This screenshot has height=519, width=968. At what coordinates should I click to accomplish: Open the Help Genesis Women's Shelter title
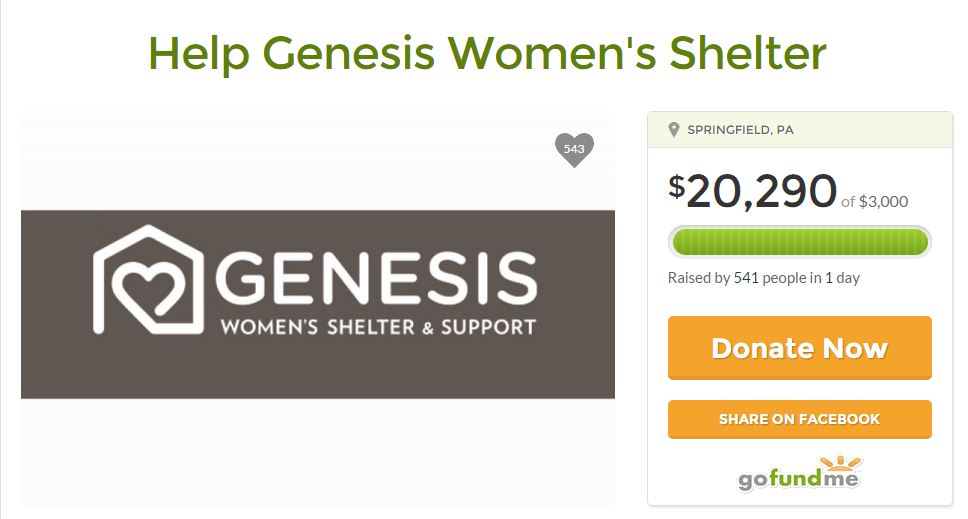click(x=487, y=53)
